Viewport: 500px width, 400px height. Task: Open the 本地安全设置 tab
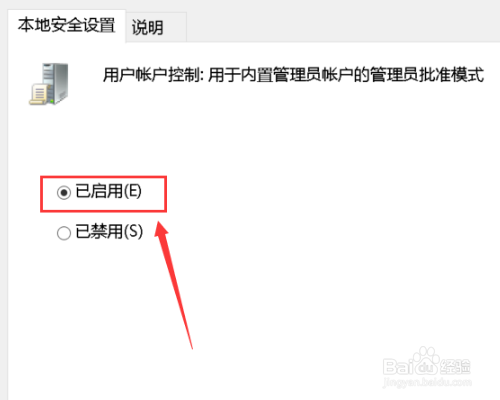(67, 25)
